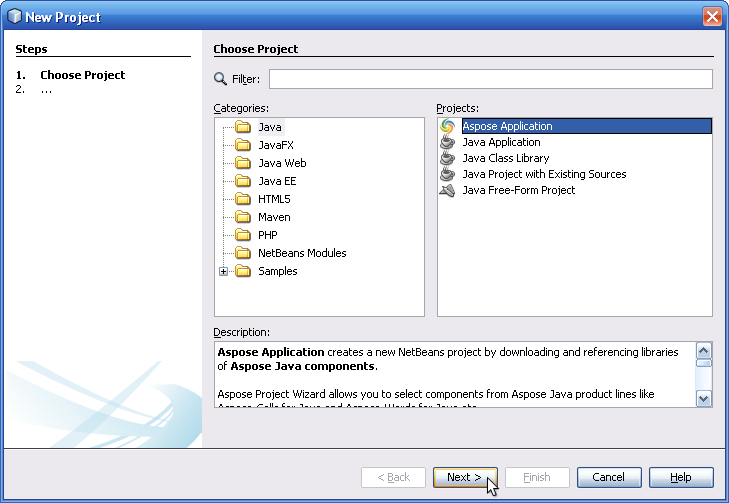Select Java Class Library project type
The image size is (729, 503).
[x=506, y=158]
